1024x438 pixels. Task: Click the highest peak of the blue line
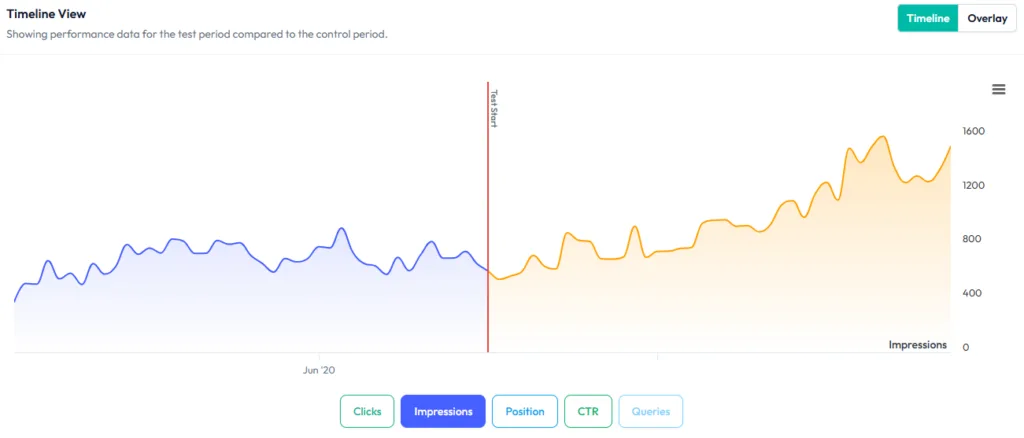341,228
